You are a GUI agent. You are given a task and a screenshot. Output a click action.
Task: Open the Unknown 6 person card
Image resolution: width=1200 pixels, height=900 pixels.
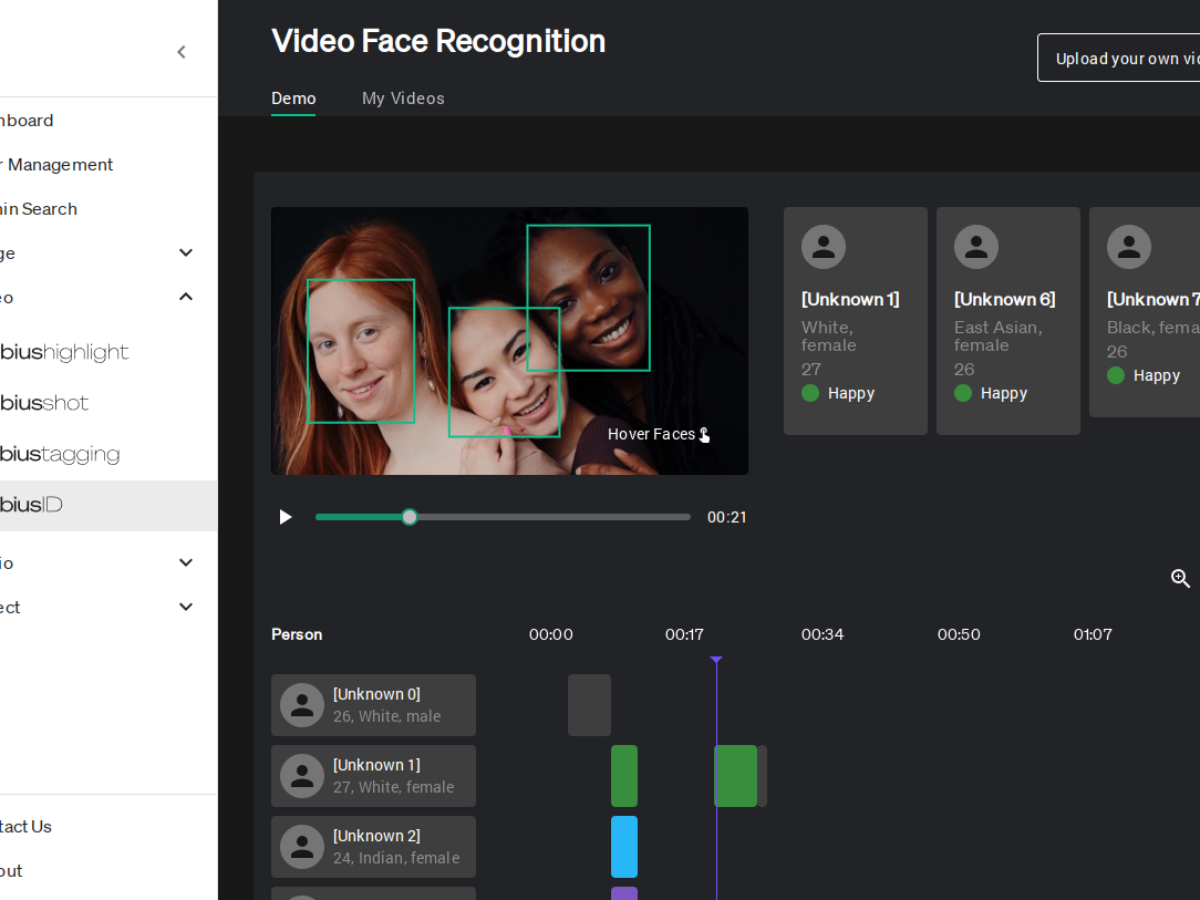point(1008,321)
